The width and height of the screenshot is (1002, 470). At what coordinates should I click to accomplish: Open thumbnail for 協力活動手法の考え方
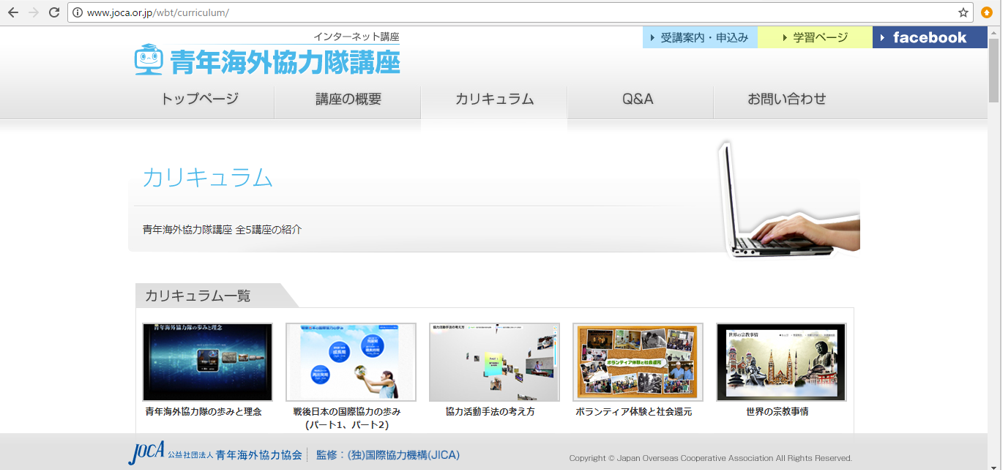pyautogui.click(x=494, y=362)
